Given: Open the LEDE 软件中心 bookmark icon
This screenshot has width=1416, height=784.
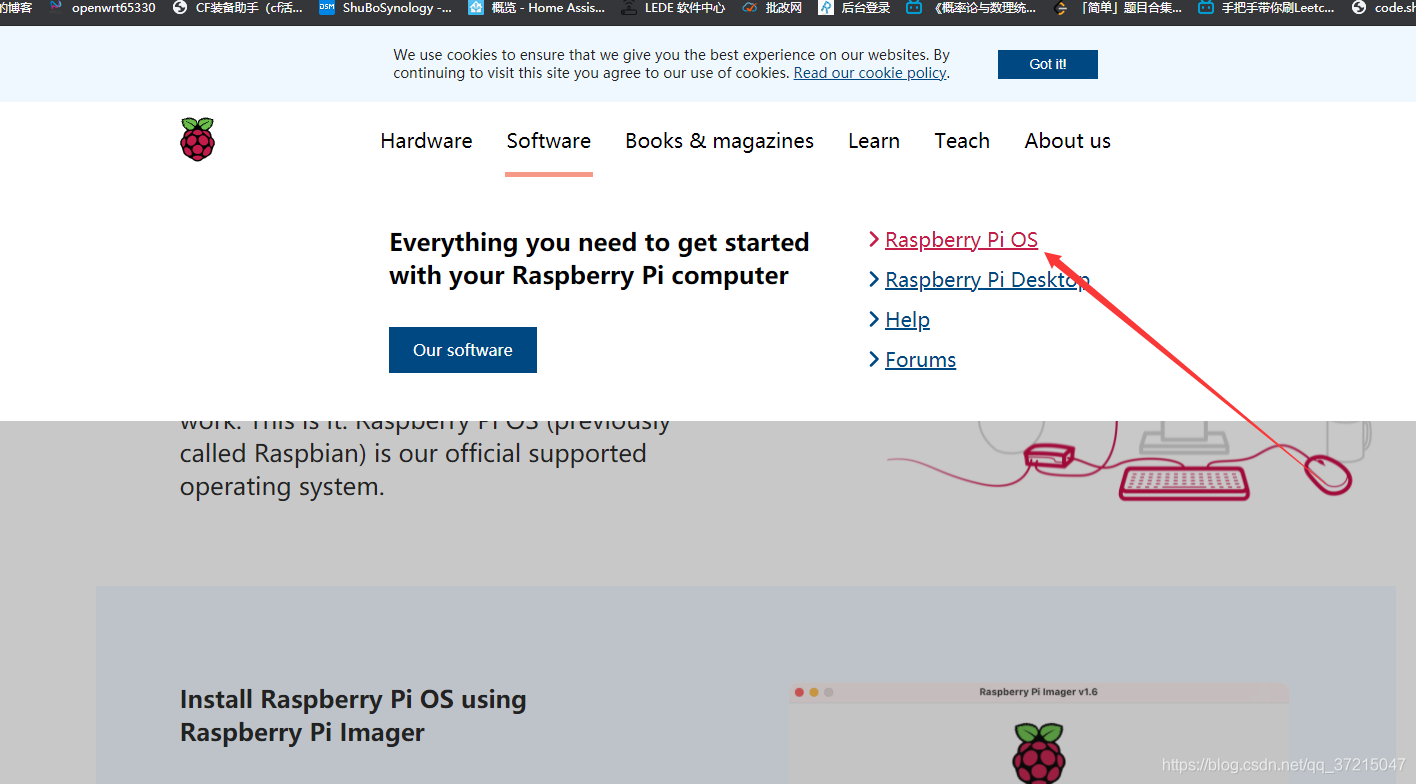Looking at the screenshot, I should (628, 7).
